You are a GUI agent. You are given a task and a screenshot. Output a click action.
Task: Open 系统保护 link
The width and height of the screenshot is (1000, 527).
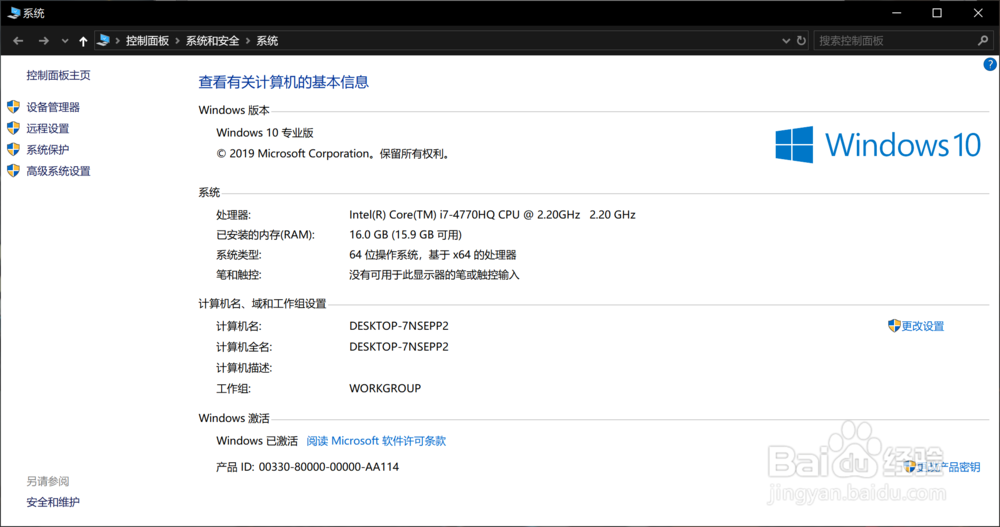(x=47, y=150)
